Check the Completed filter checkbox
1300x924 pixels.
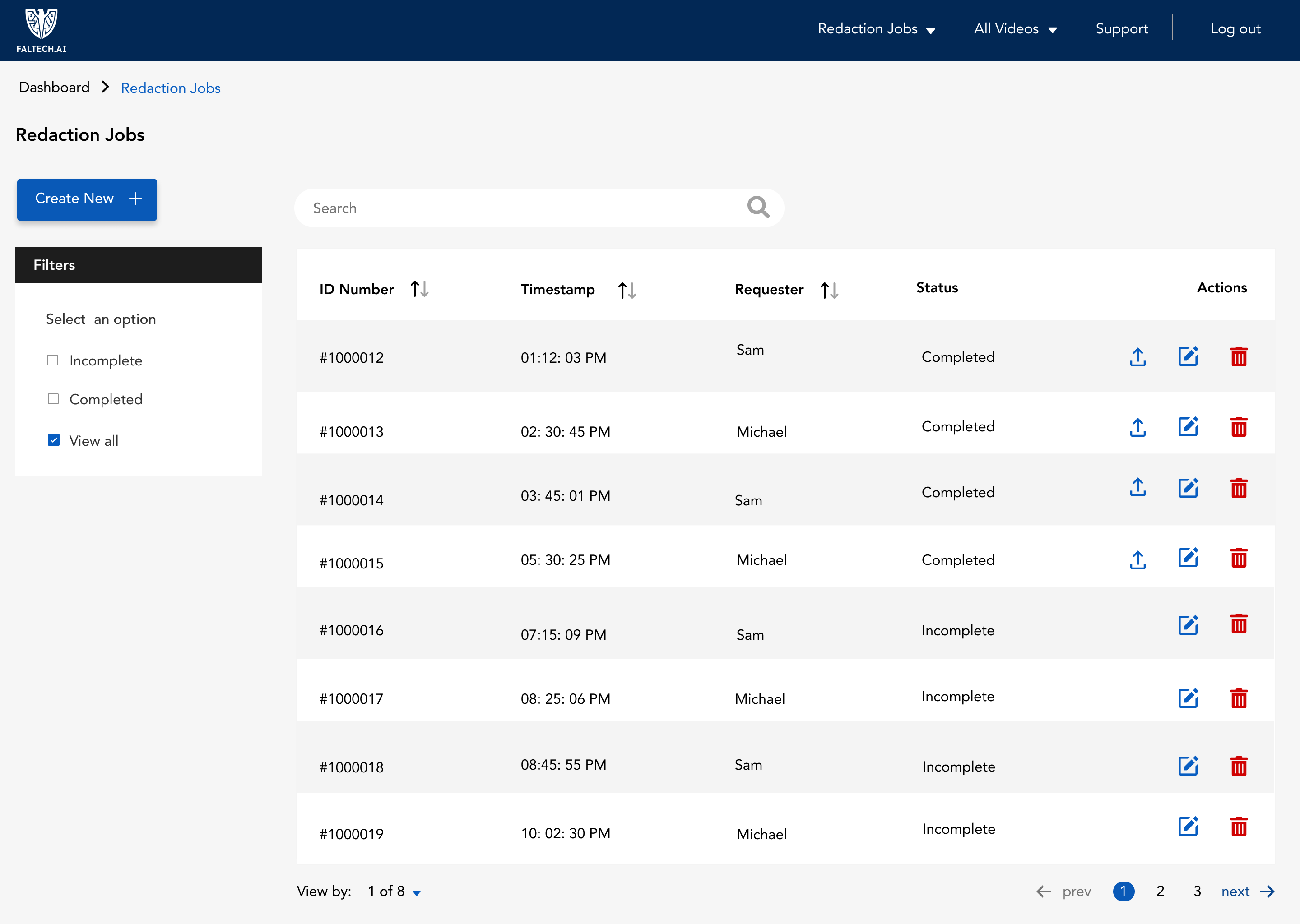click(53, 399)
